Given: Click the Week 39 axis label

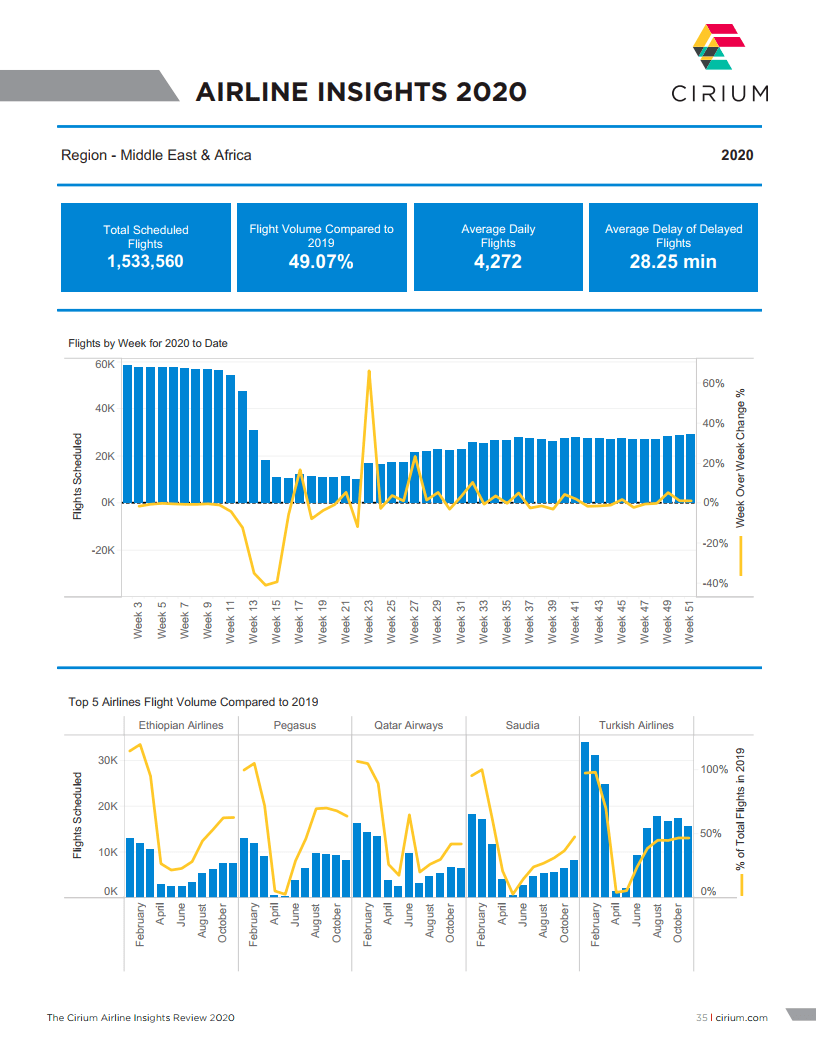Looking at the screenshot, I should pyautogui.click(x=552, y=622).
